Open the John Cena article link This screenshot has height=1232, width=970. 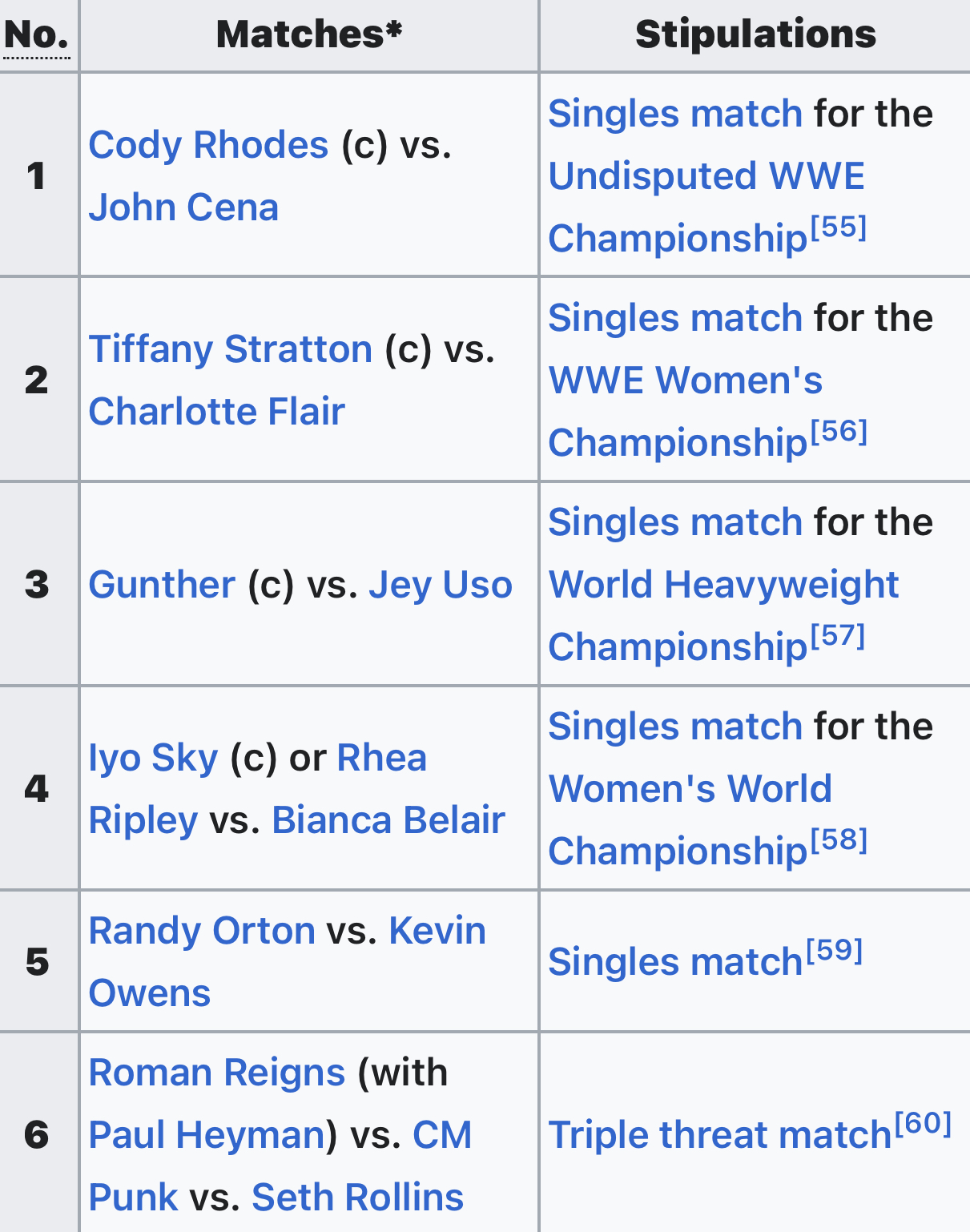[183, 207]
